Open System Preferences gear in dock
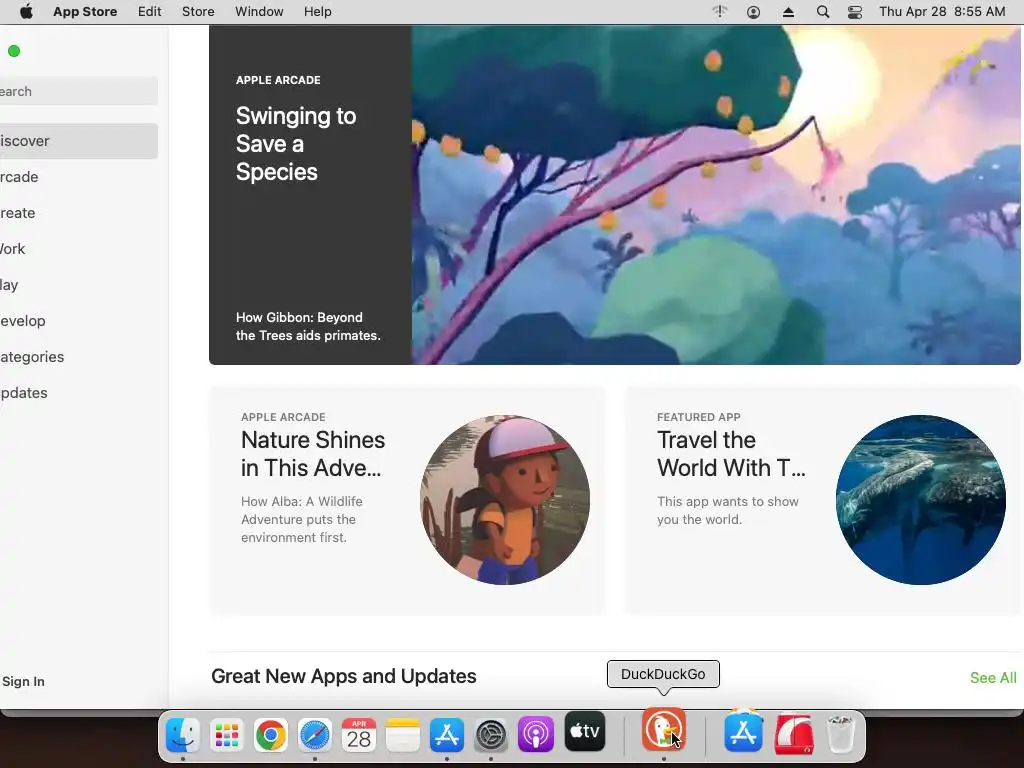The height and width of the screenshot is (768, 1024). coord(491,735)
